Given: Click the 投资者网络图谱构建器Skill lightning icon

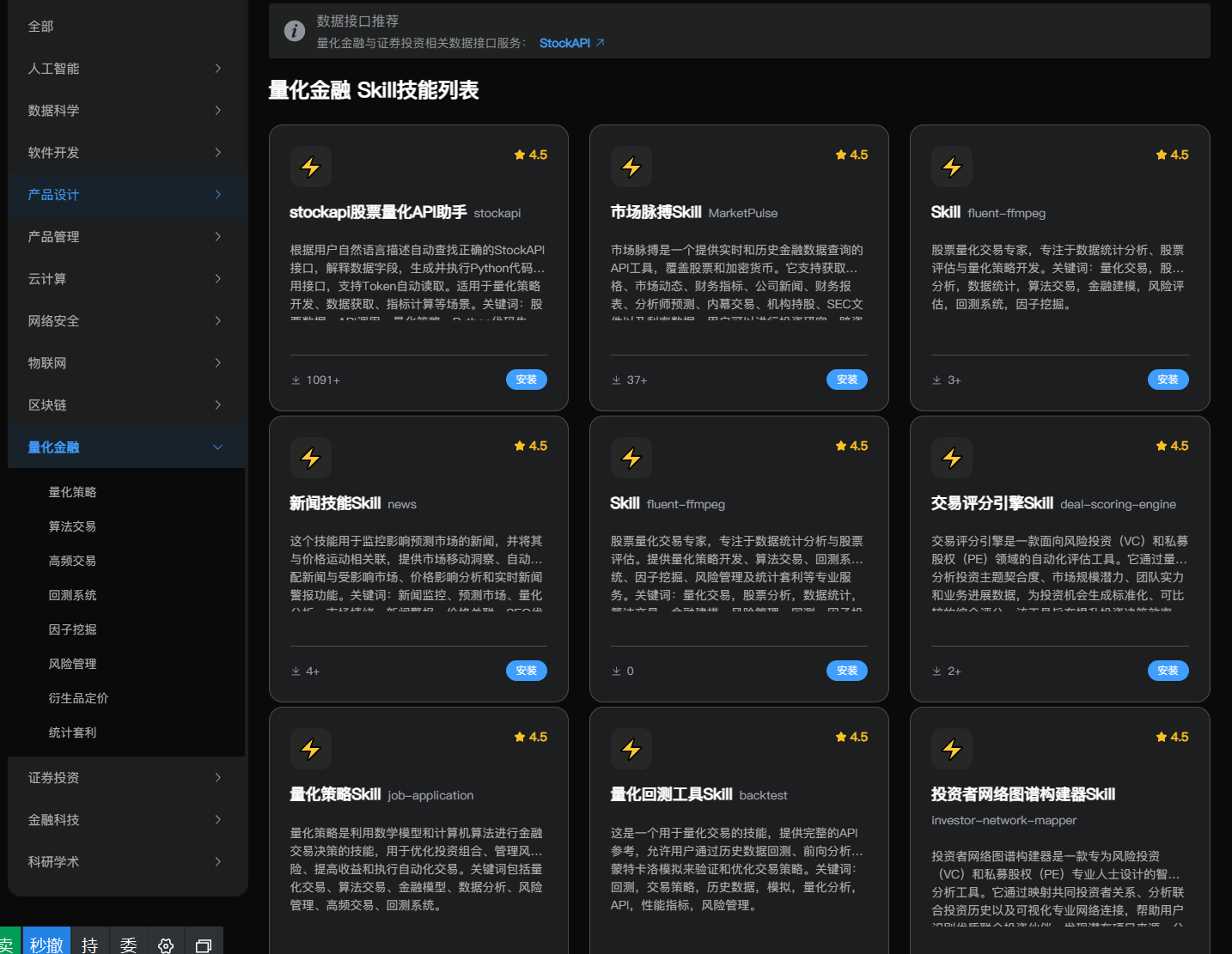Looking at the screenshot, I should (952, 749).
